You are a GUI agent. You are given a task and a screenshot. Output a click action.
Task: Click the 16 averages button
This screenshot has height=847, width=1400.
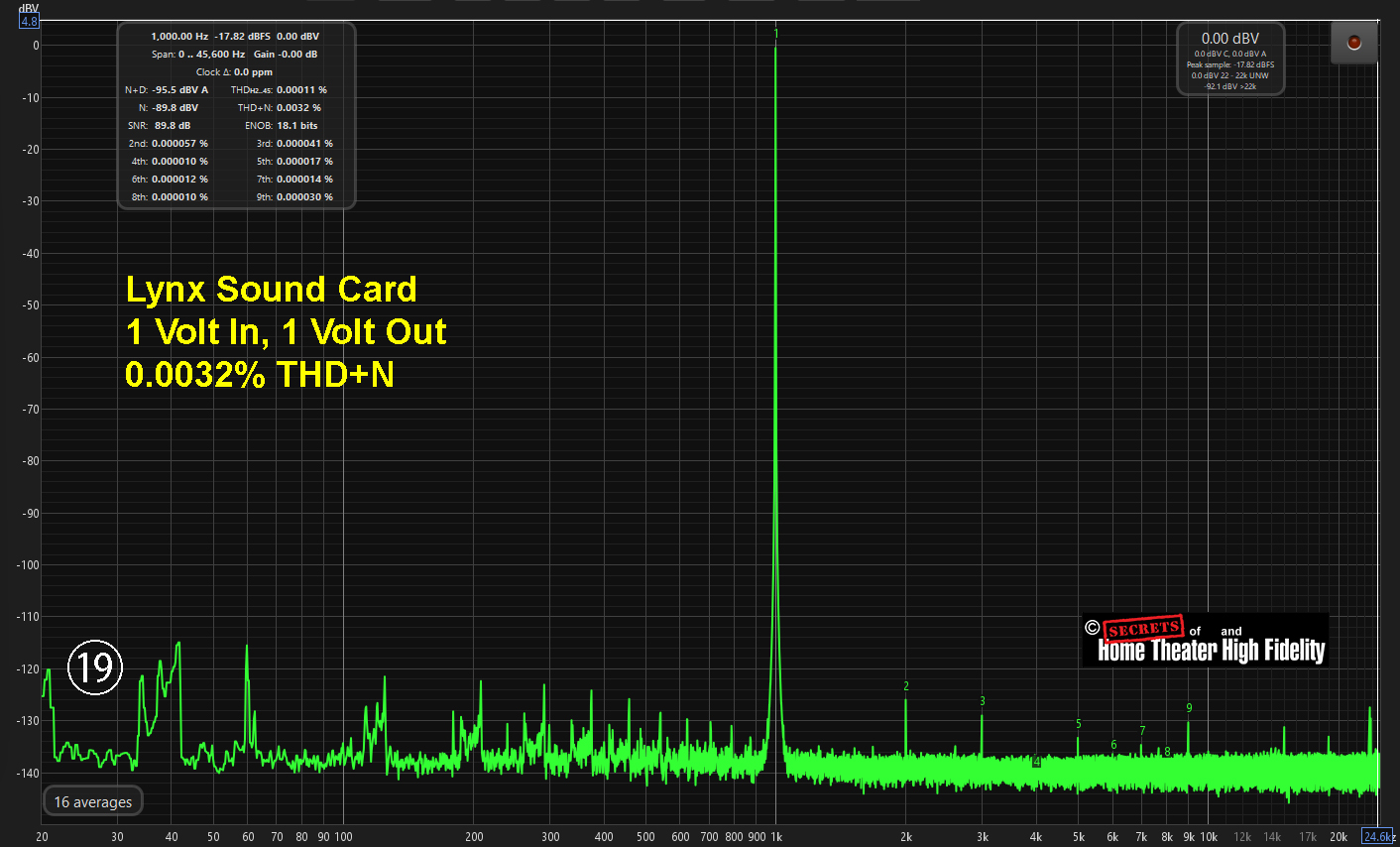(x=93, y=801)
